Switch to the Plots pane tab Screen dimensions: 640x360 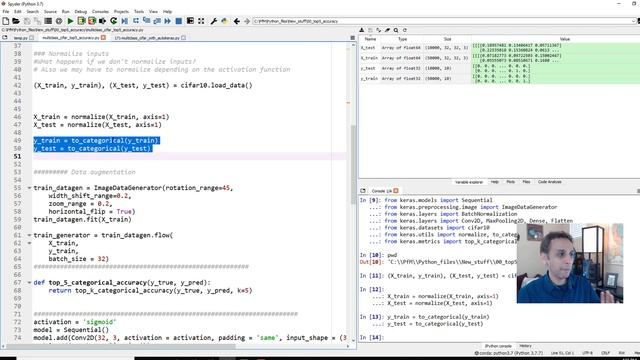pyautogui.click(x=511, y=182)
